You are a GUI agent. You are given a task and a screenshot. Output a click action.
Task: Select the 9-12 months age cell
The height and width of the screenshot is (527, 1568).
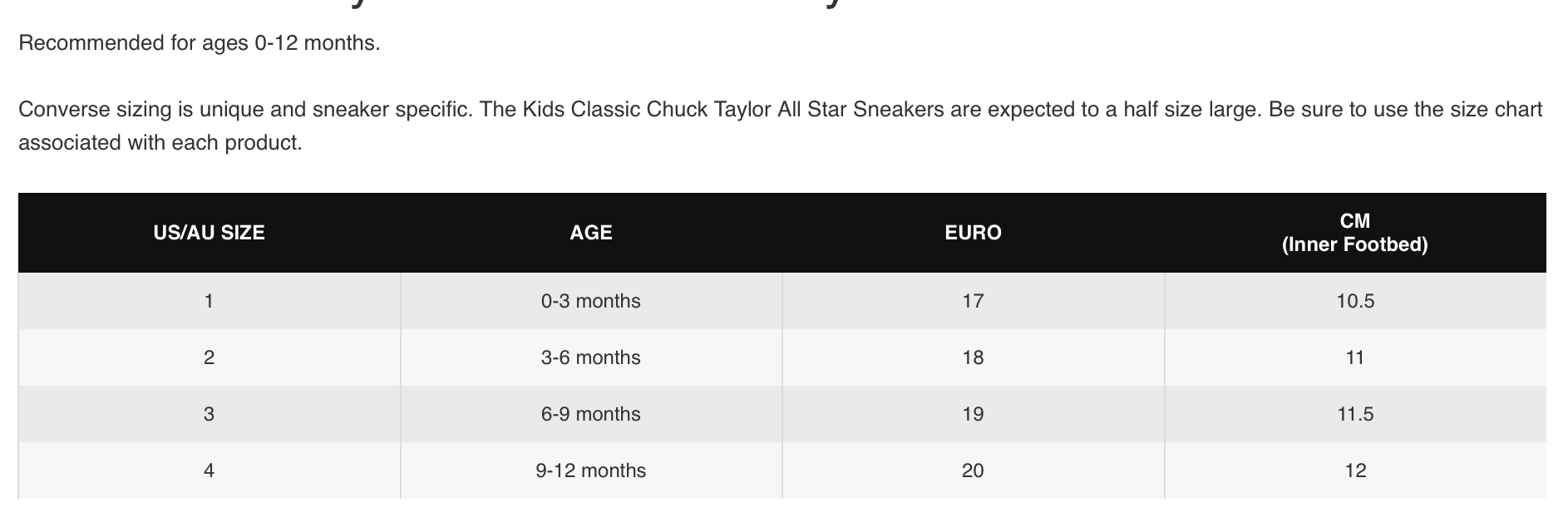pos(590,470)
